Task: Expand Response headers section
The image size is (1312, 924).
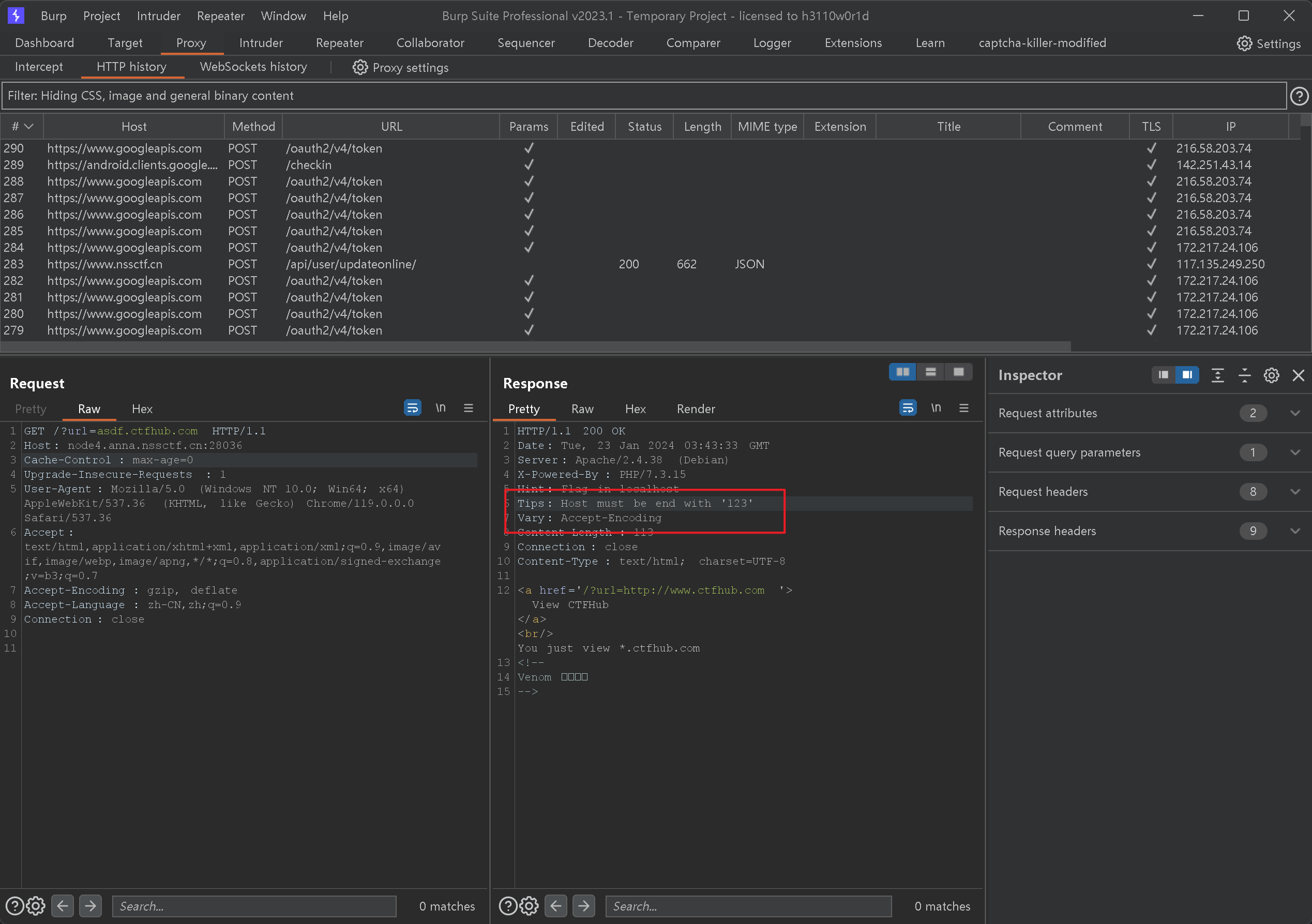Action: pyautogui.click(x=1294, y=531)
